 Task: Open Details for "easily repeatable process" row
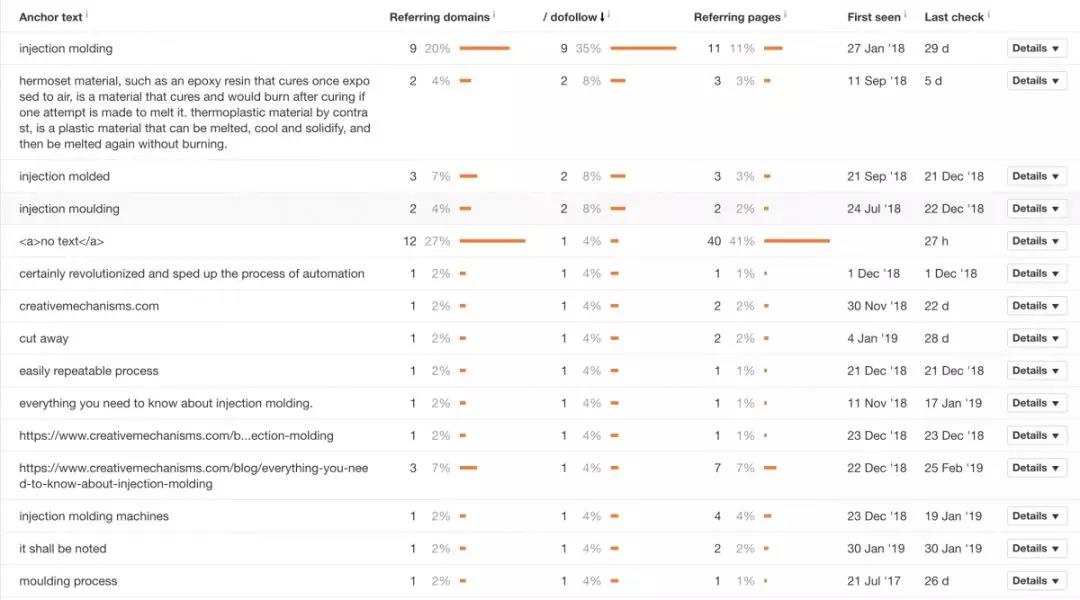[1036, 371]
